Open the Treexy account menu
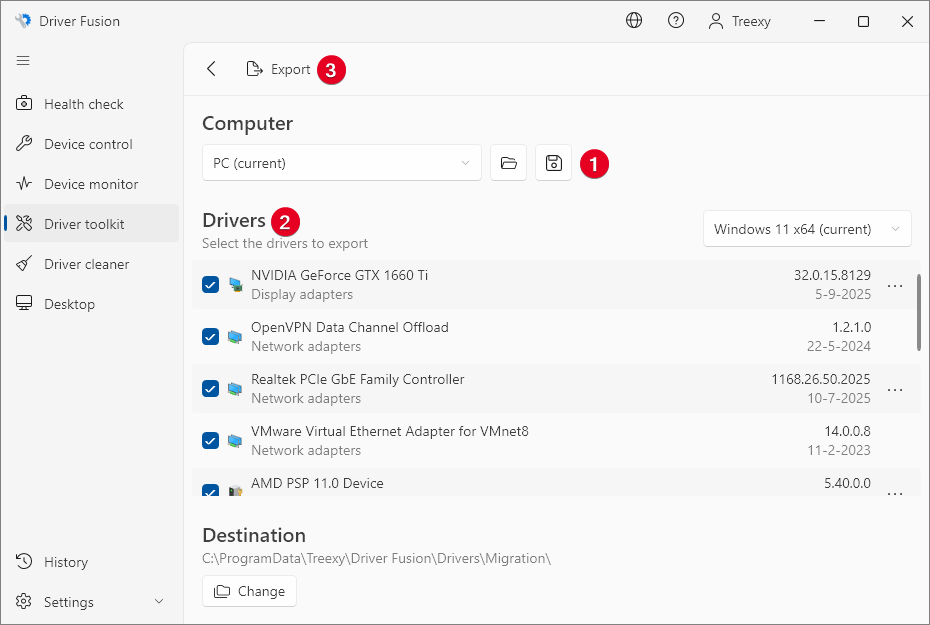The height and width of the screenshot is (625, 930). (740, 21)
